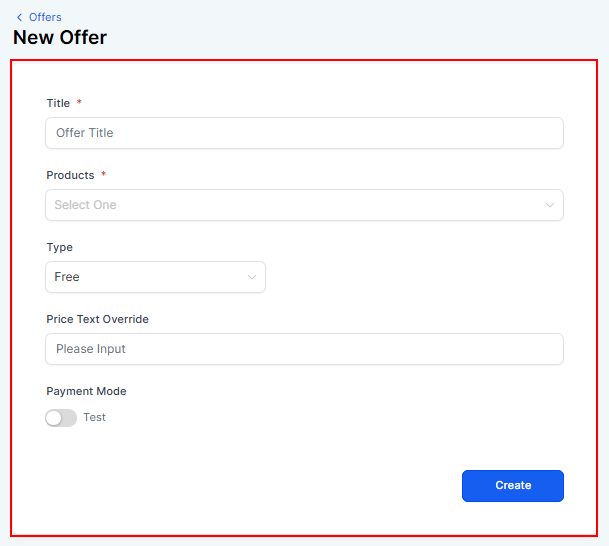609x546 pixels.
Task: Select the 'Free' value shown in Type
Action: (67, 277)
